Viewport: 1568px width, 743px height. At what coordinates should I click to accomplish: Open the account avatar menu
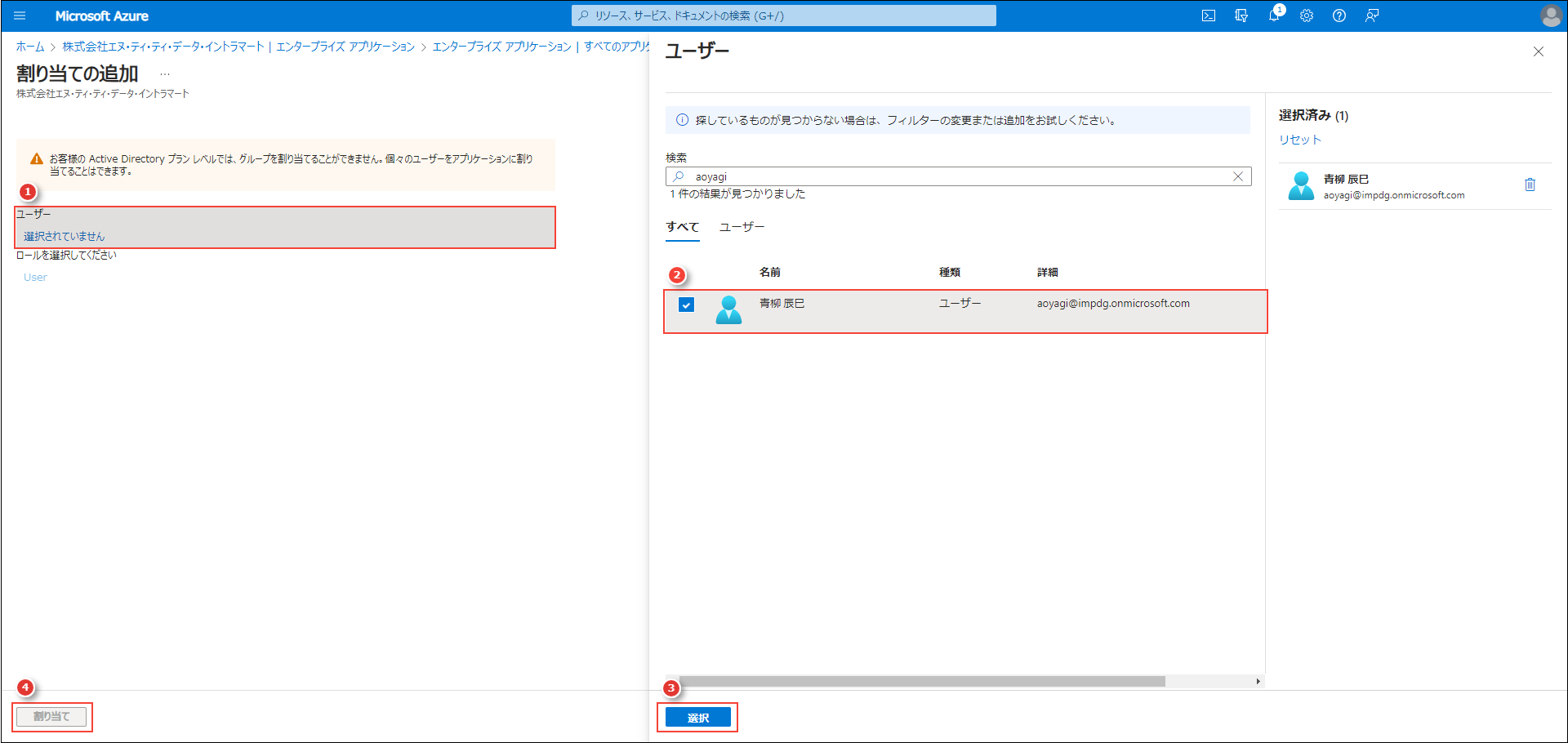[1550, 16]
